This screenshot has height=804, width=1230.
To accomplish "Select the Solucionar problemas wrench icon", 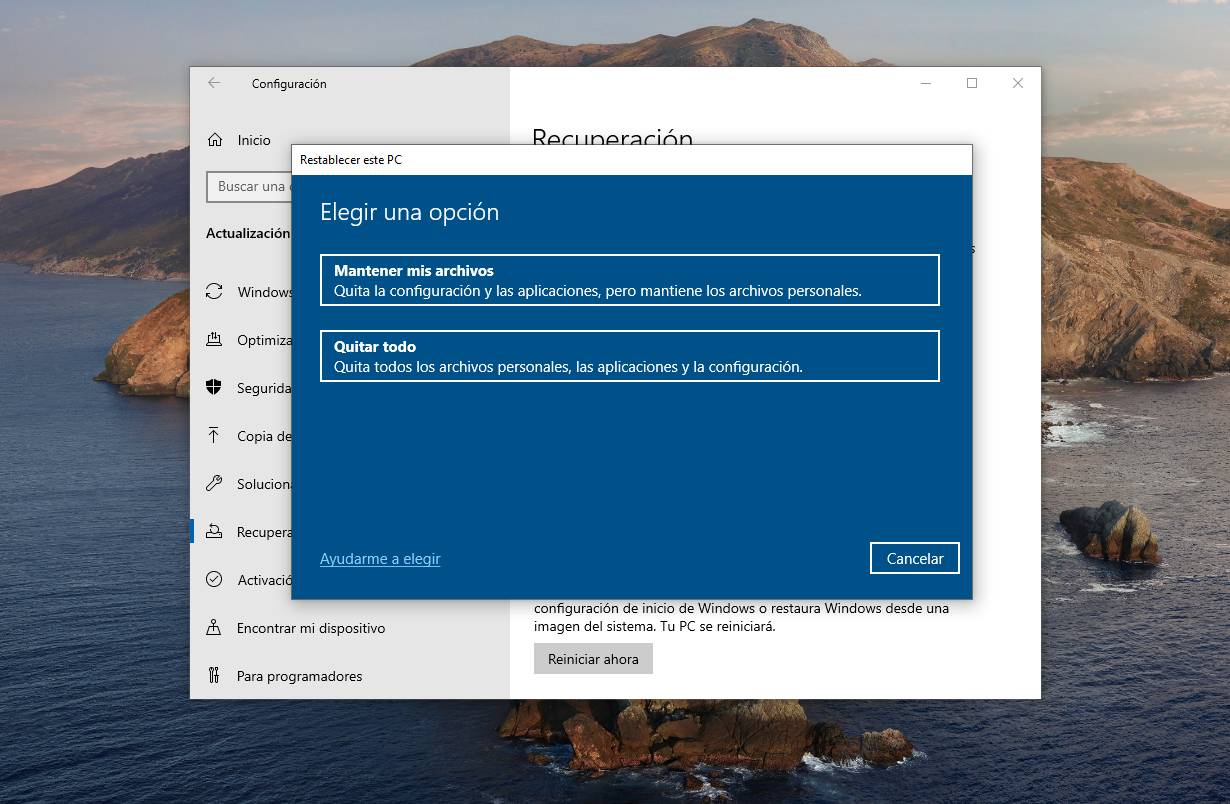I will point(214,484).
